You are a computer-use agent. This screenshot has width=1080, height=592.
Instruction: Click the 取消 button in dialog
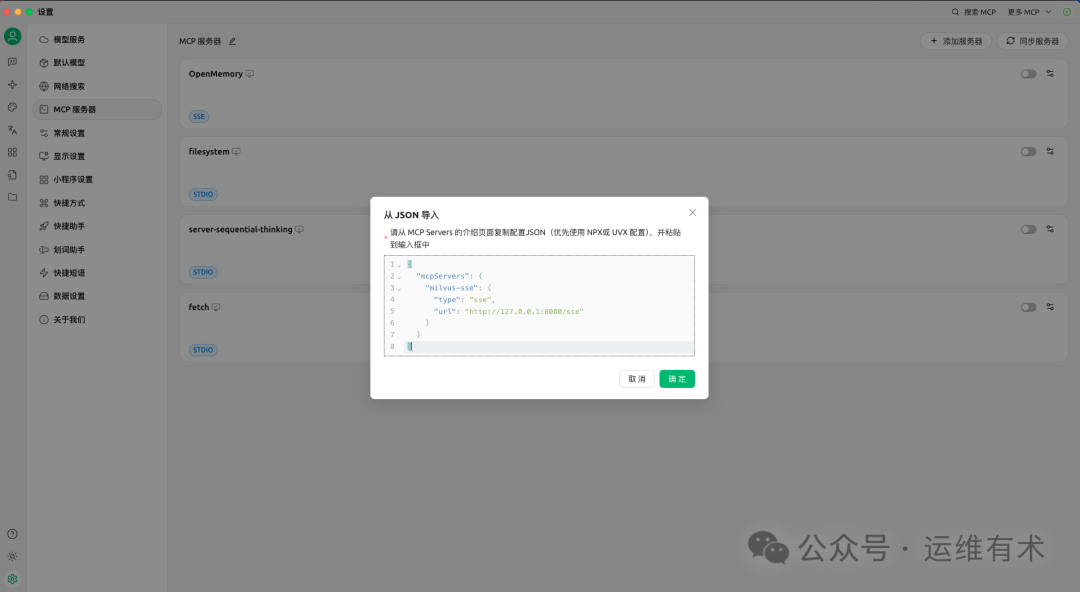(x=636, y=379)
